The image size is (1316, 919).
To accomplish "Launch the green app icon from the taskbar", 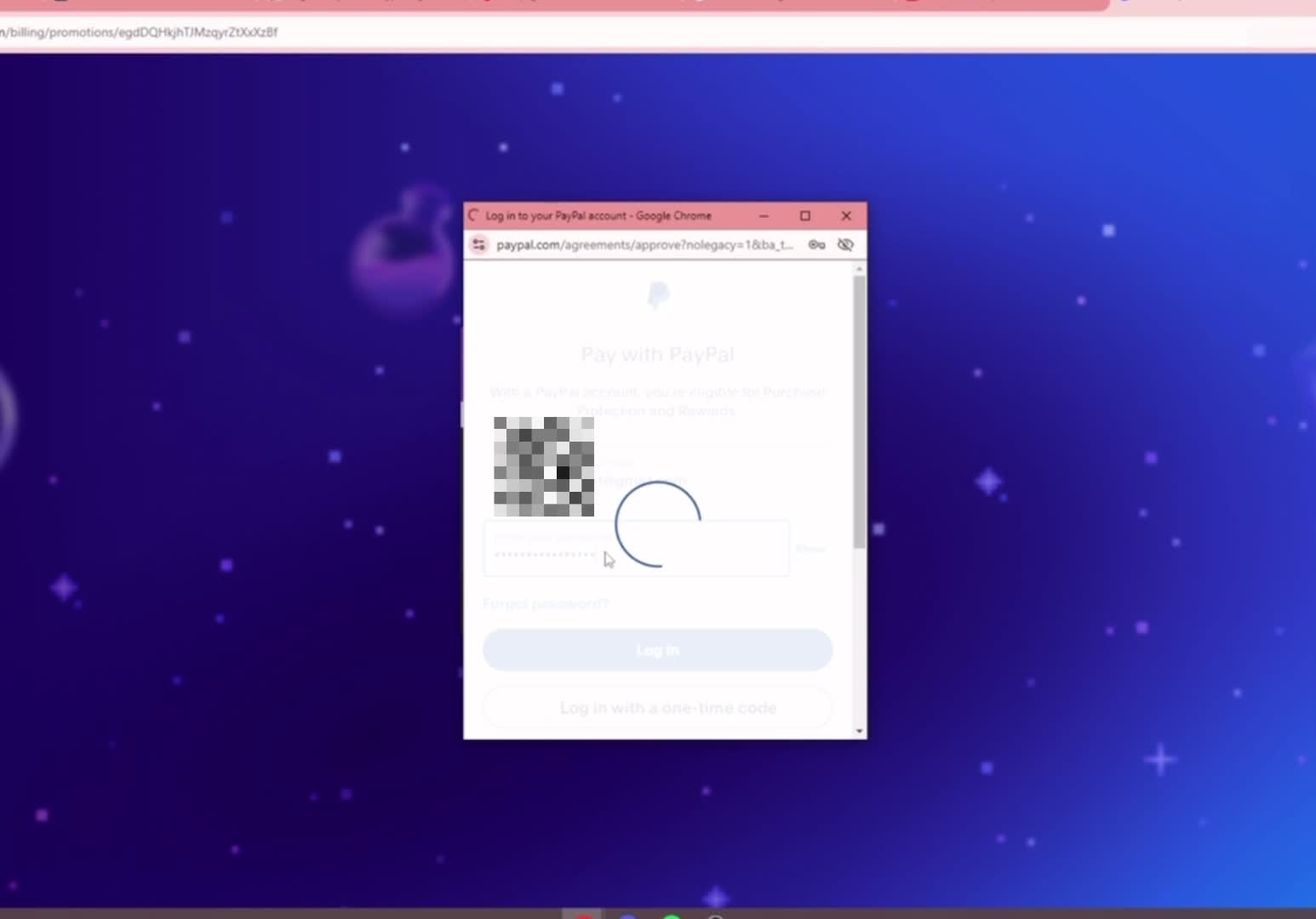I will pyautogui.click(x=672, y=916).
